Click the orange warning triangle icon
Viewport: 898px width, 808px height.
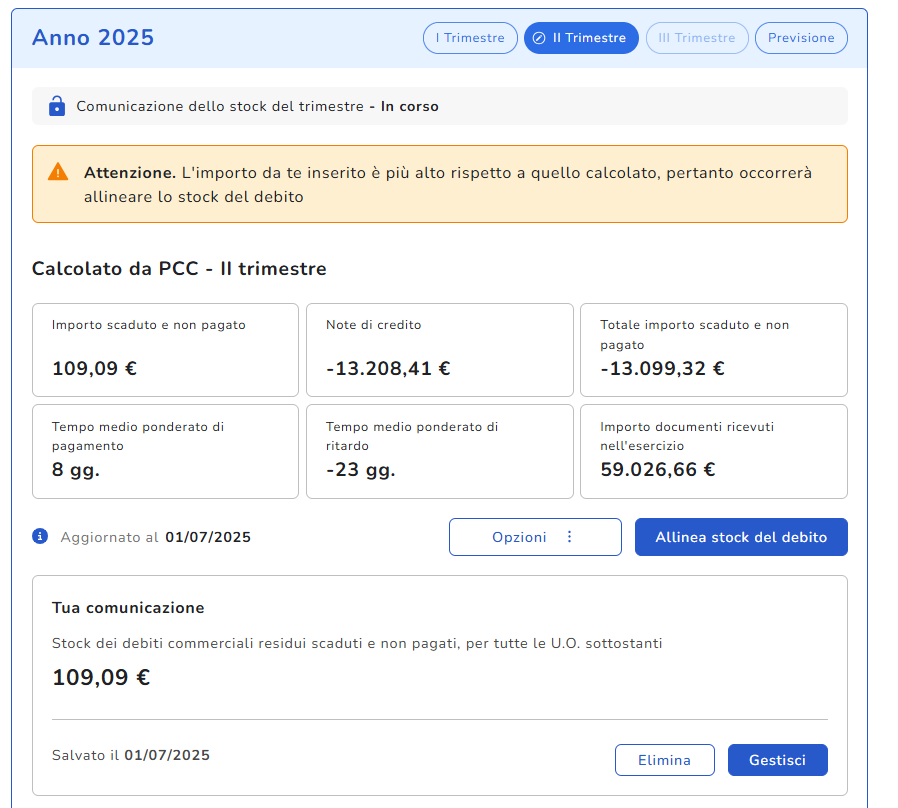tap(58, 172)
